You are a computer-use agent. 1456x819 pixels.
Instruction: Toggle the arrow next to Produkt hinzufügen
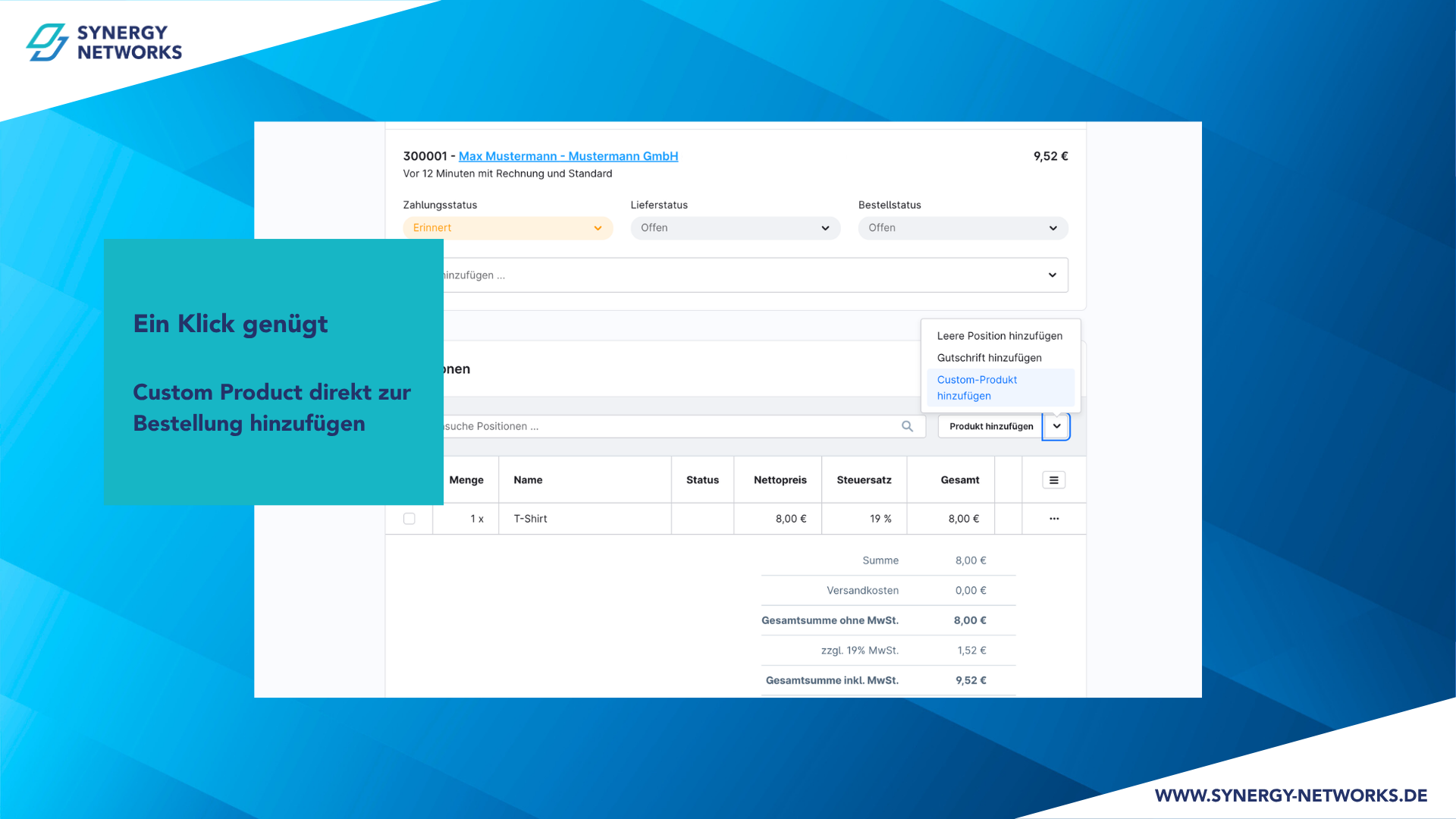point(1056,426)
